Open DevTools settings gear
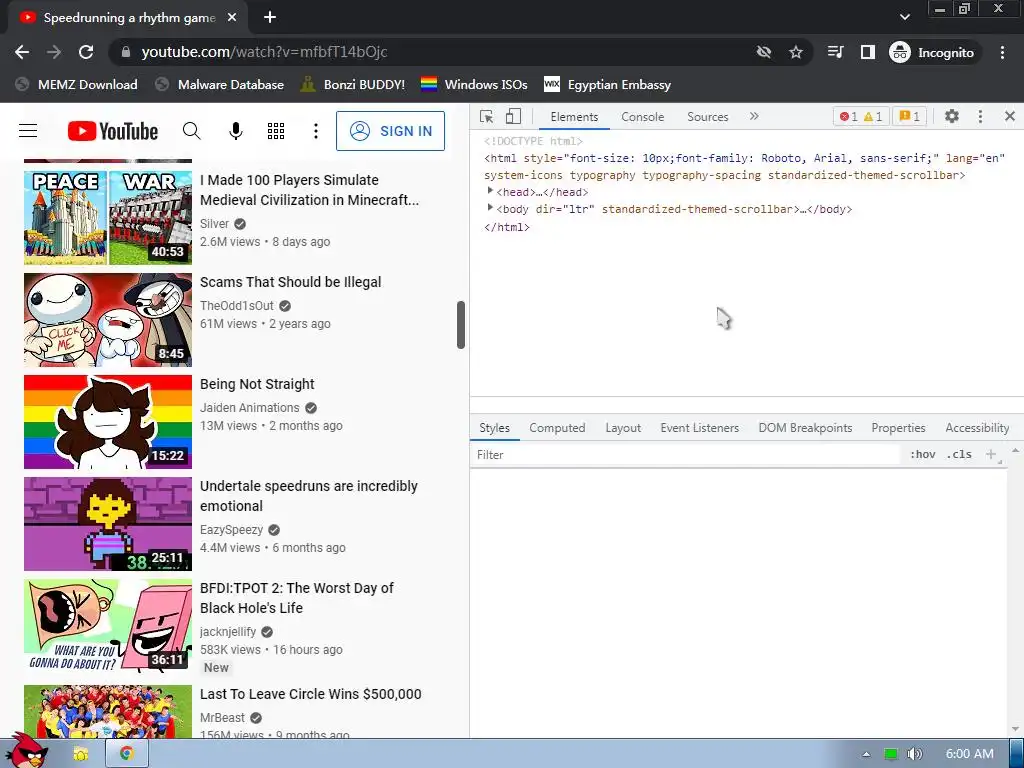 [952, 116]
